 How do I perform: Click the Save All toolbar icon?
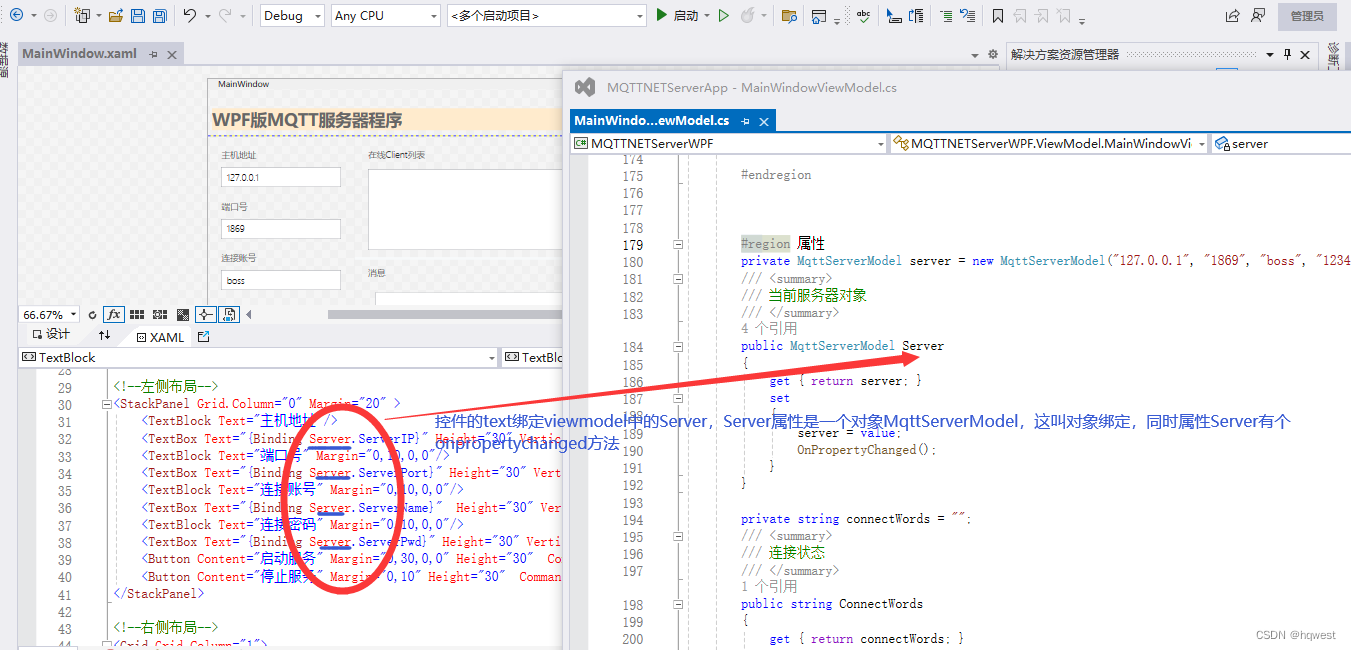160,15
